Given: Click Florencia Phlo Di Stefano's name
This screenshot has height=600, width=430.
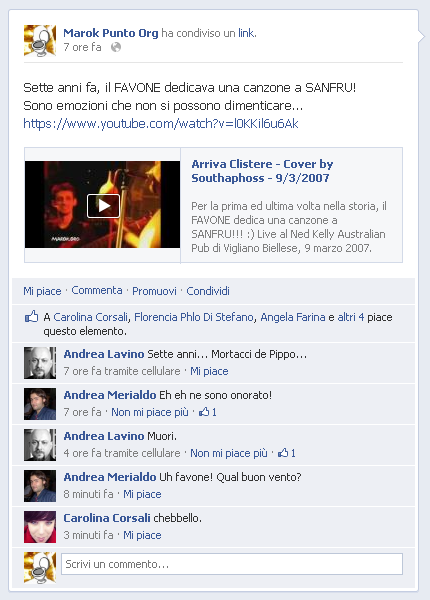Looking at the screenshot, I should (x=194, y=317).
